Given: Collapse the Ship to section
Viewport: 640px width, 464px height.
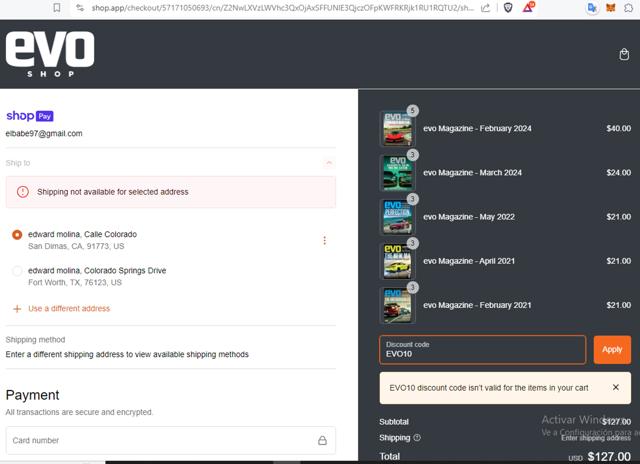Looking at the screenshot, I should (329, 163).
